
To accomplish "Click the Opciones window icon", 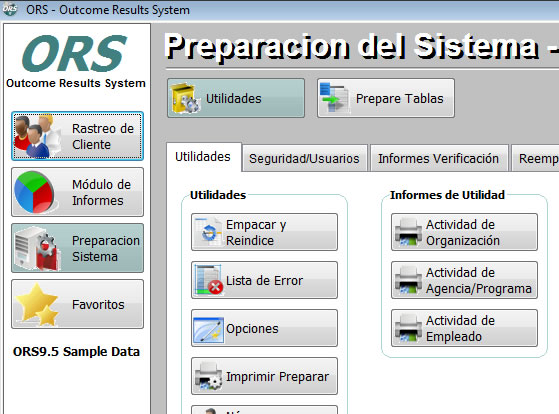I will coord(209,329).
